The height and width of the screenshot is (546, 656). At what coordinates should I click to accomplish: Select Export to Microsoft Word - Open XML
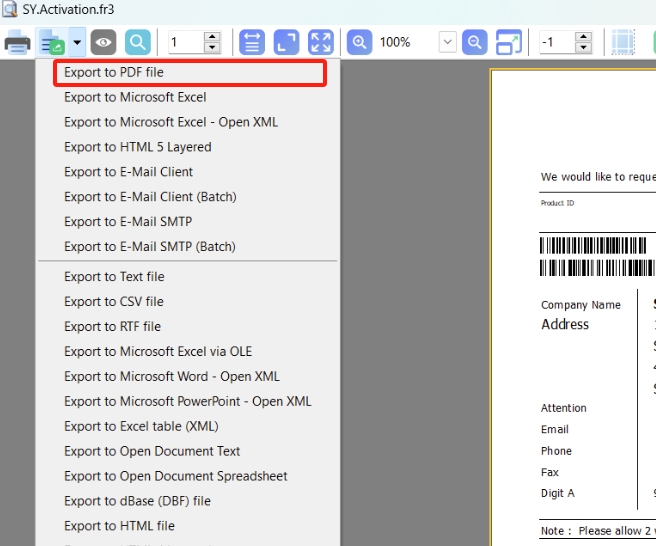[x=172, y=376]
